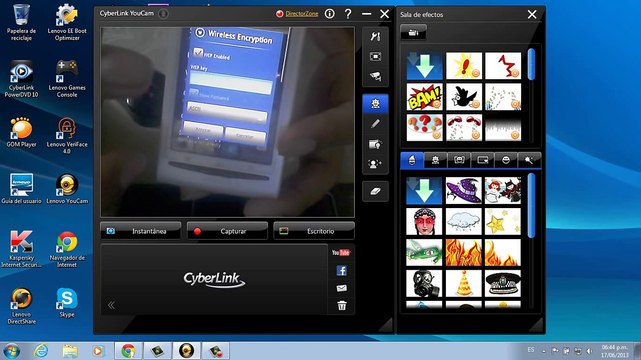Open Chrome window from taskbar
The height and width of the screenshot is (360, 641).
(x=128, y=351)
